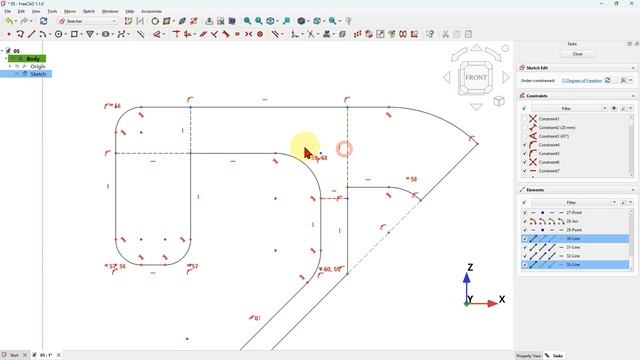Open the Sketcher workbench selector
This screenshot has width=640, height=360.
tap(88, 21)
